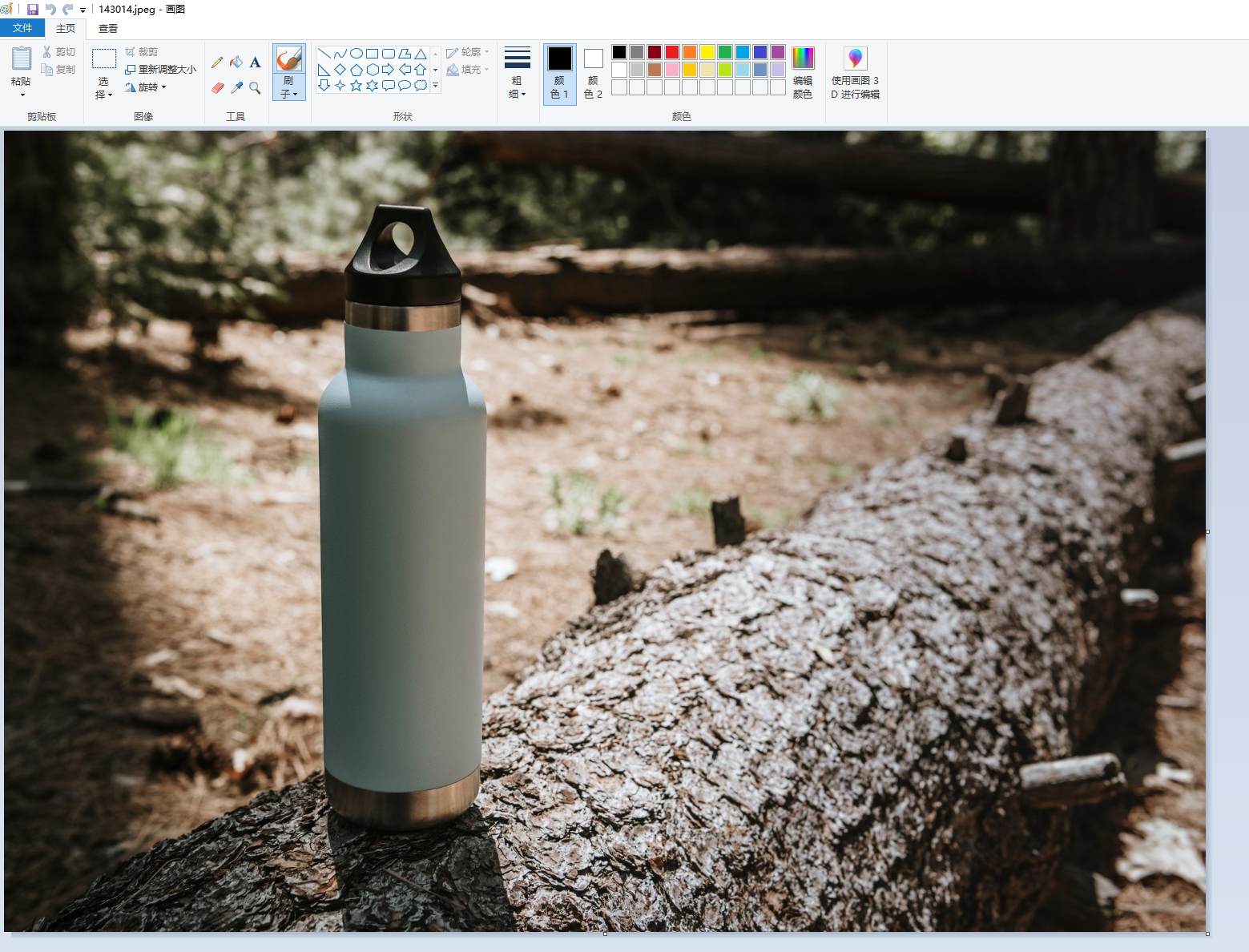
Task: Select the Fill with color bucket tool
Action: click(236, 62)
